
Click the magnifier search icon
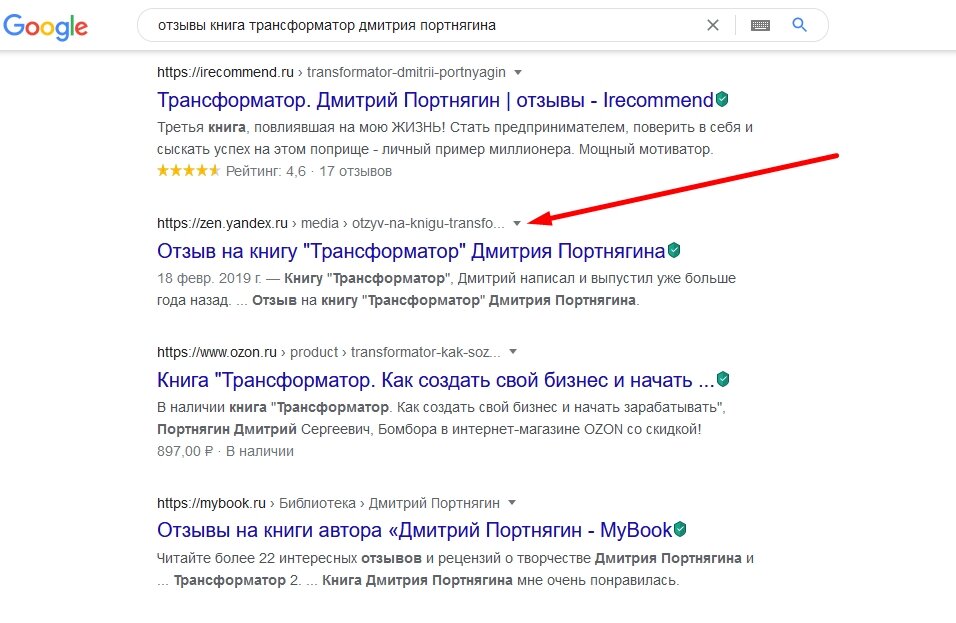[799, 25]
